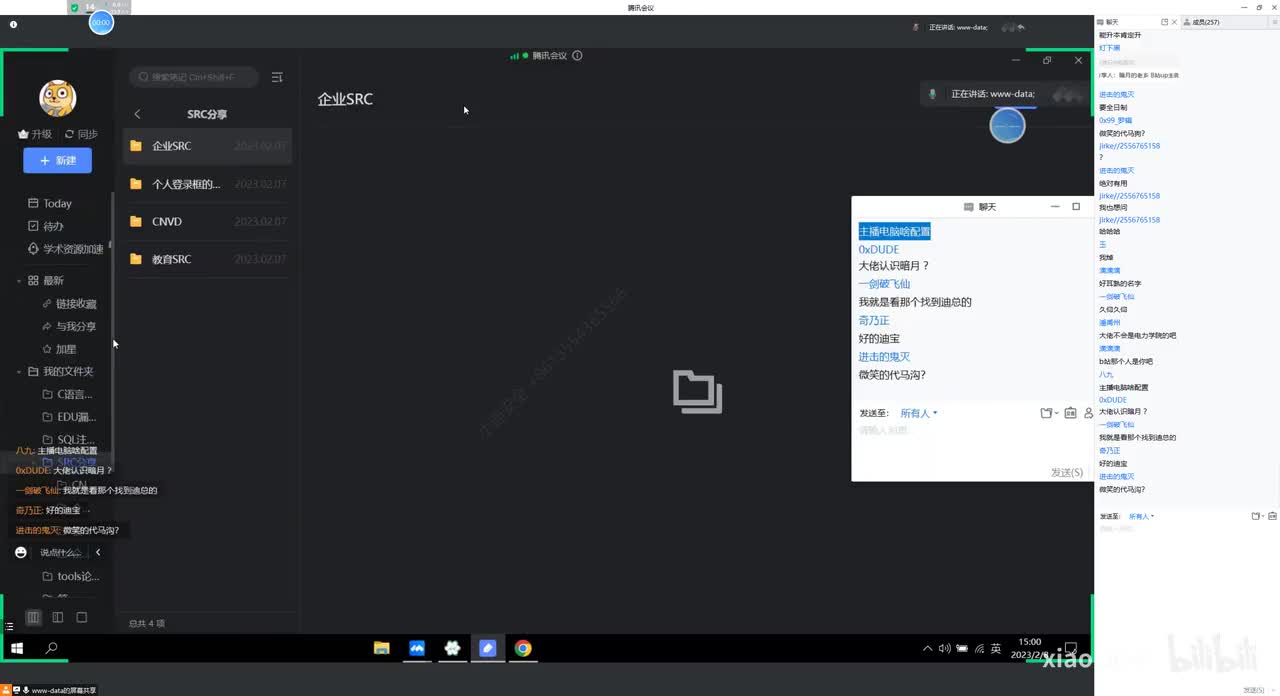Switch to the 成员(257) tab
Image resolution: width=1280 pixels, height=696 pixels.
1204,22
